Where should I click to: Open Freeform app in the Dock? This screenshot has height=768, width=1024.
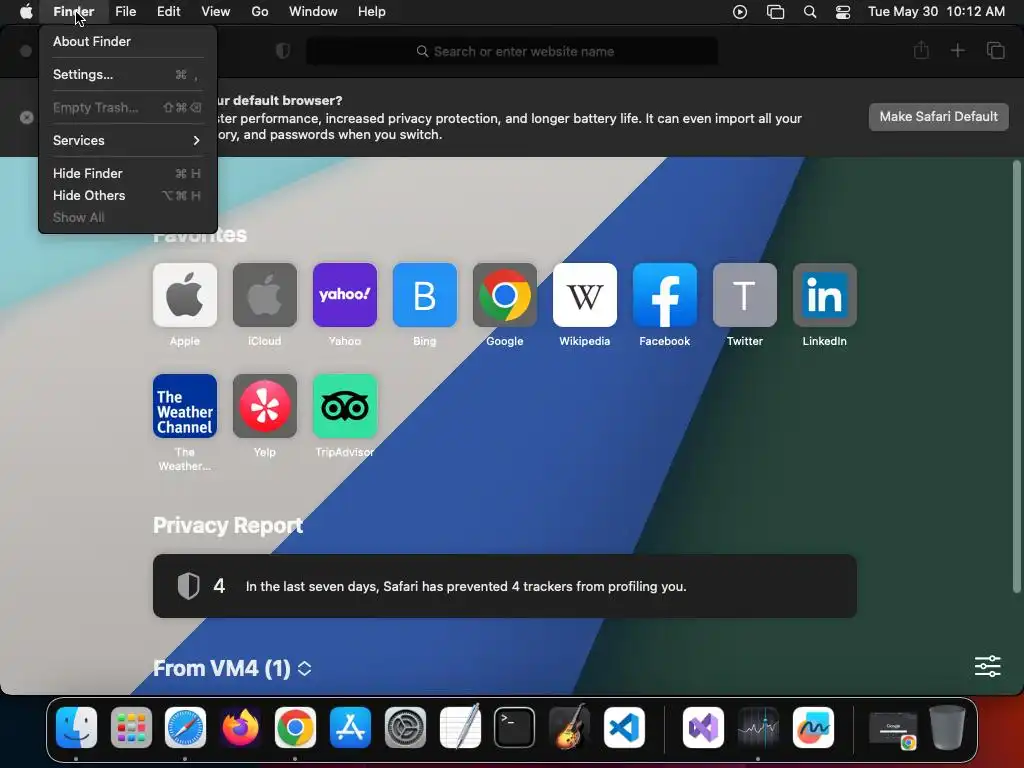pyautogui.click(x=813, y=728)
